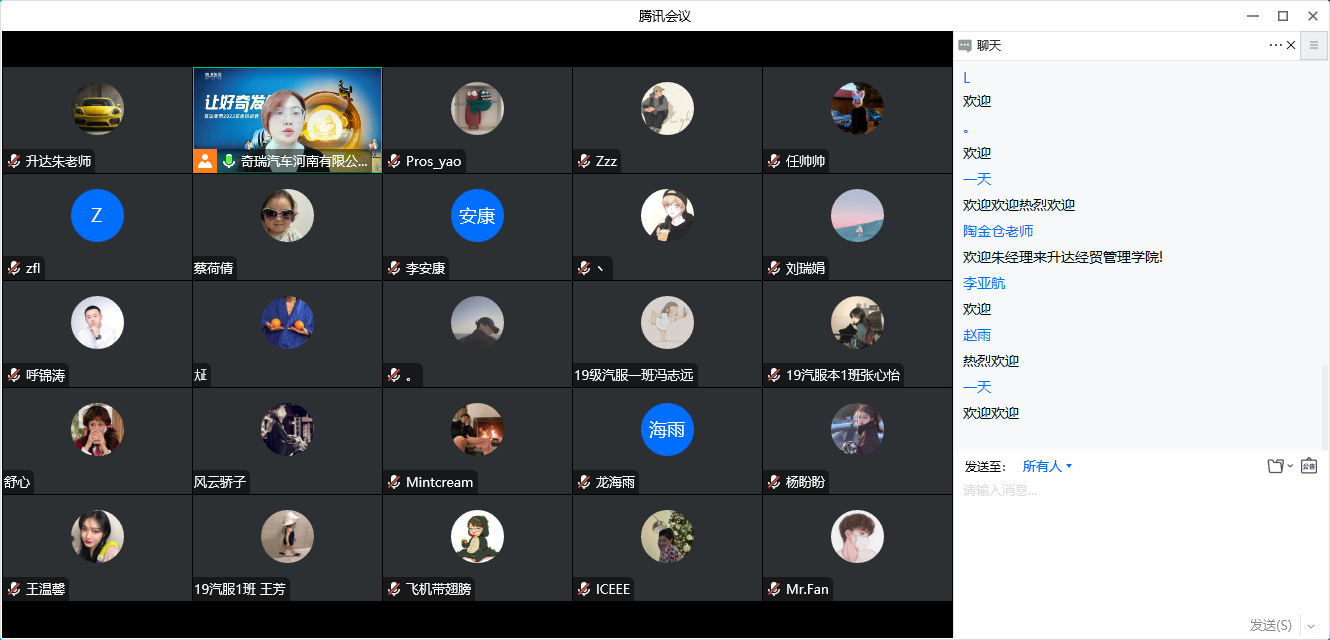Click muted mic icon beside Pros_yao
1330x640 pixels.
pos(395,161)
